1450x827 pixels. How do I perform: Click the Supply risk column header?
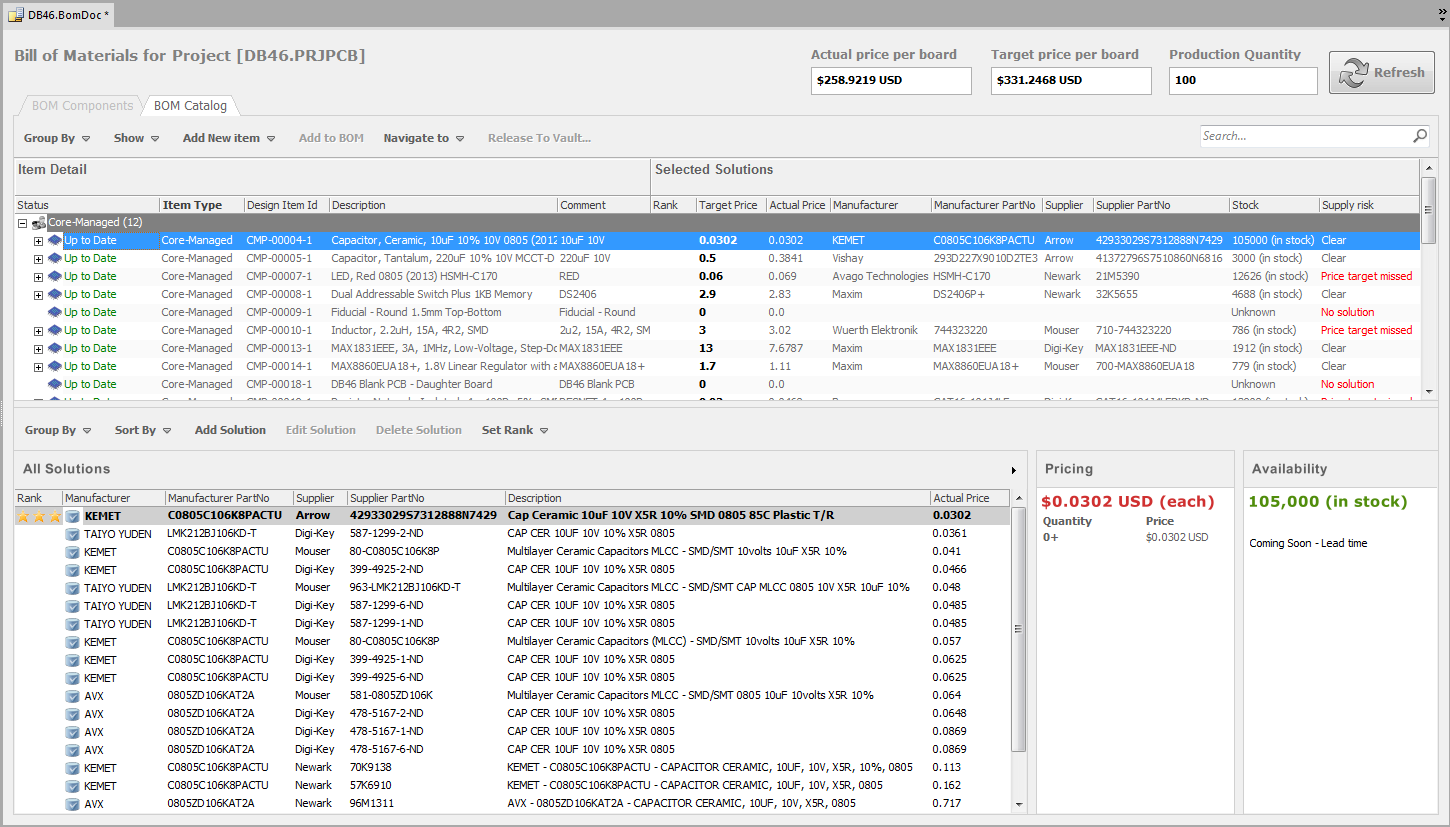click(x=1368, y=205)
